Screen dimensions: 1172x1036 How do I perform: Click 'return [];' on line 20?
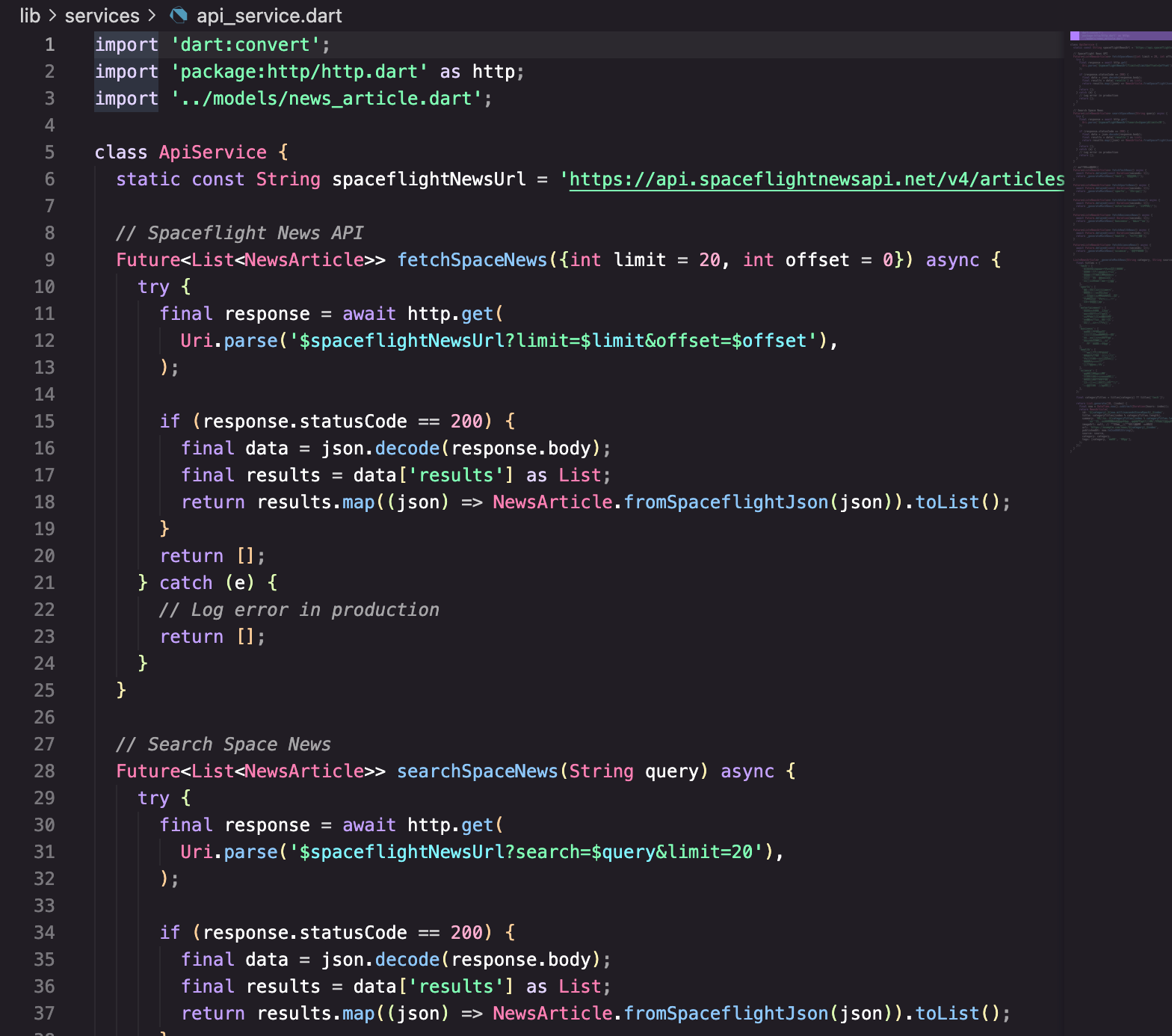pyautogui.click(x=212, y=556)
